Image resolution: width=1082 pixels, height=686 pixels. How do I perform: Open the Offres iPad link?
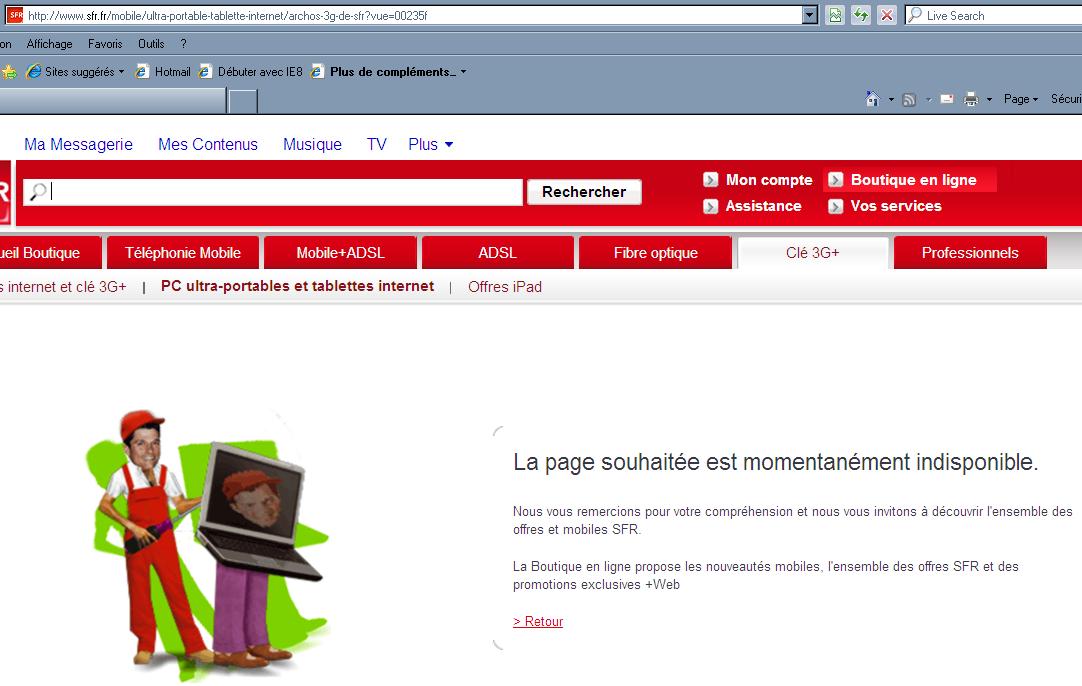coord(505,287)
